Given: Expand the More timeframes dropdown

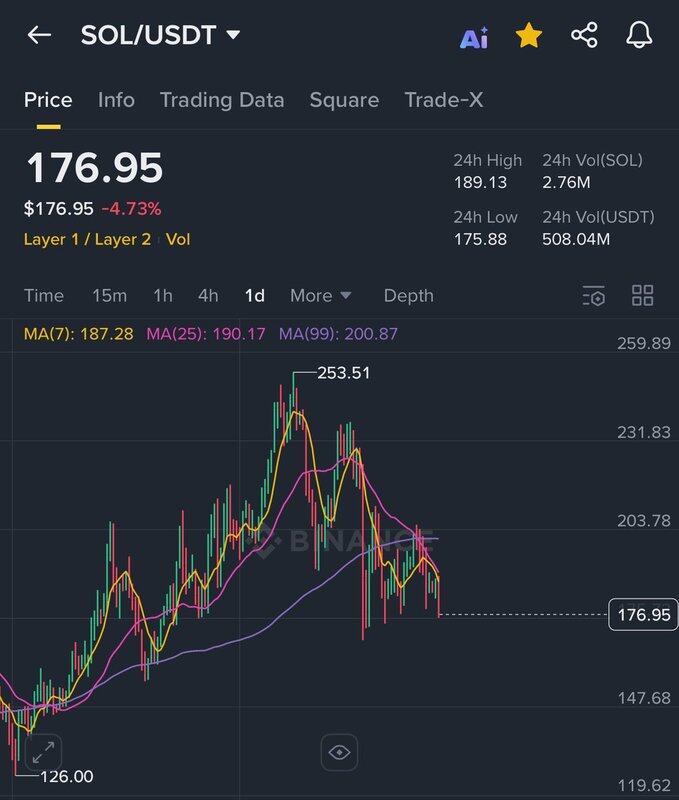Looking at the screenshot, I should click(320, 296).
